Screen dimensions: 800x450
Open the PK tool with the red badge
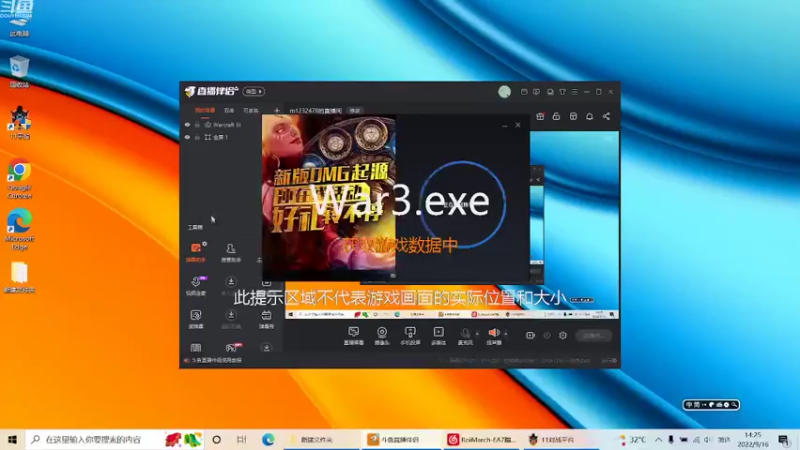(232, 348)
